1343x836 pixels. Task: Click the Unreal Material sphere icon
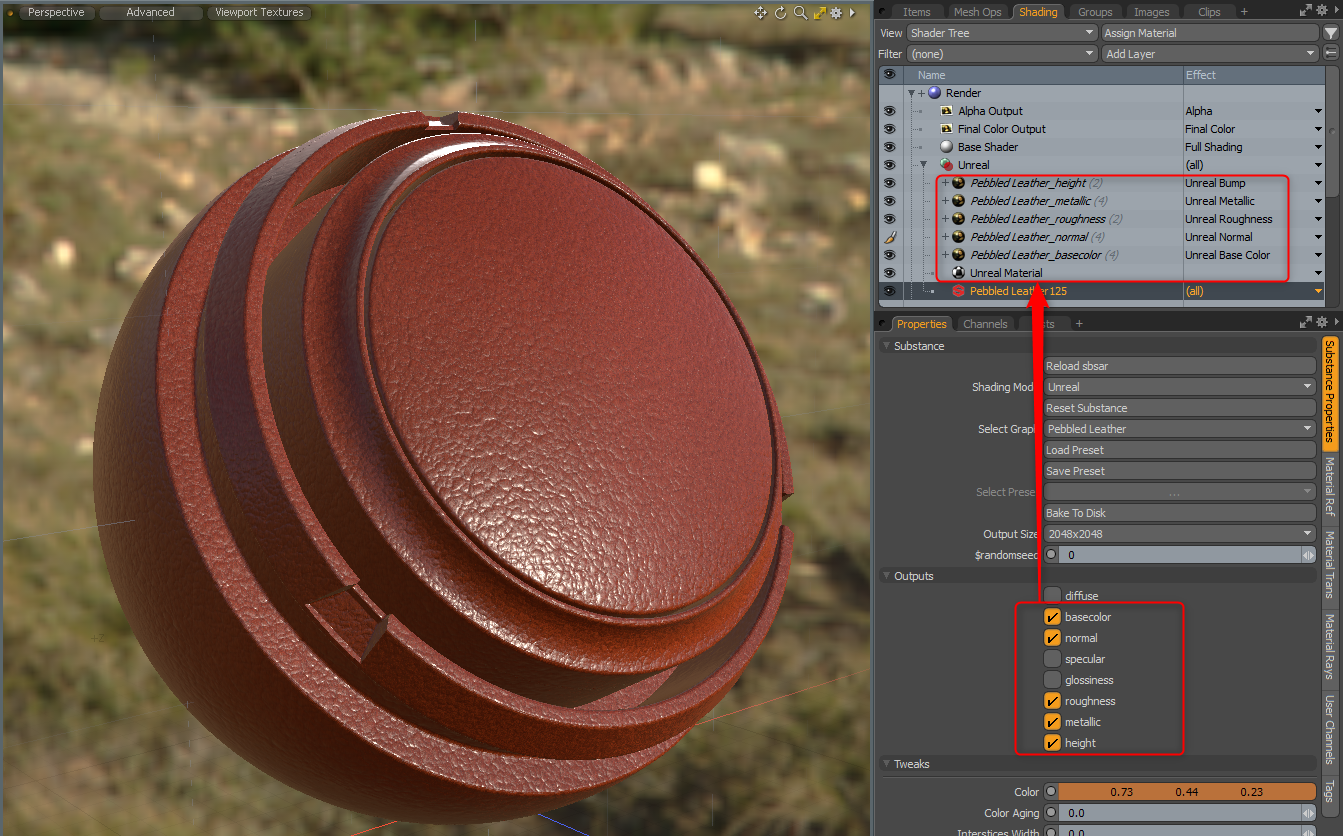(960, 273)
